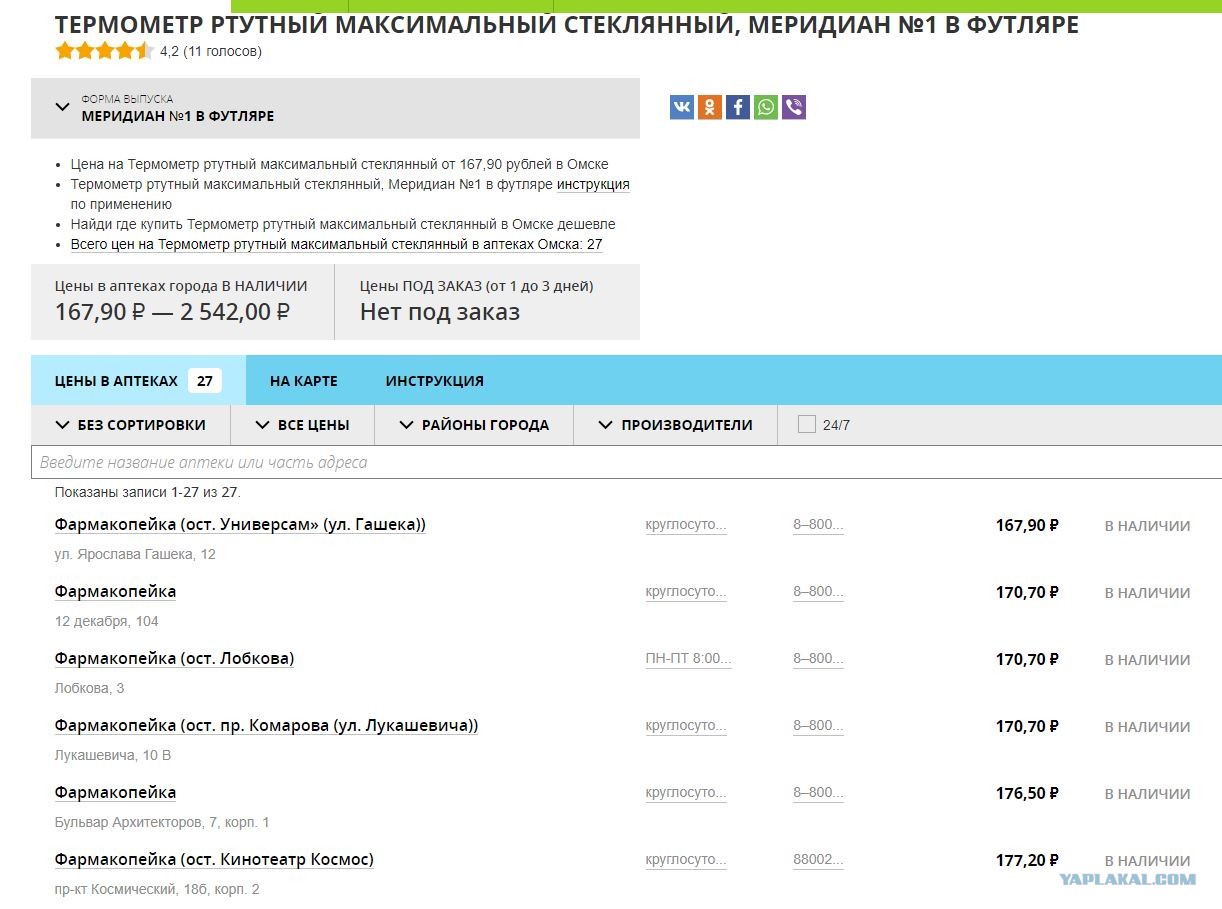Click the price 176,50 ₽
This screenshot has width=1222, height=909.
[x=1027, y=794]
